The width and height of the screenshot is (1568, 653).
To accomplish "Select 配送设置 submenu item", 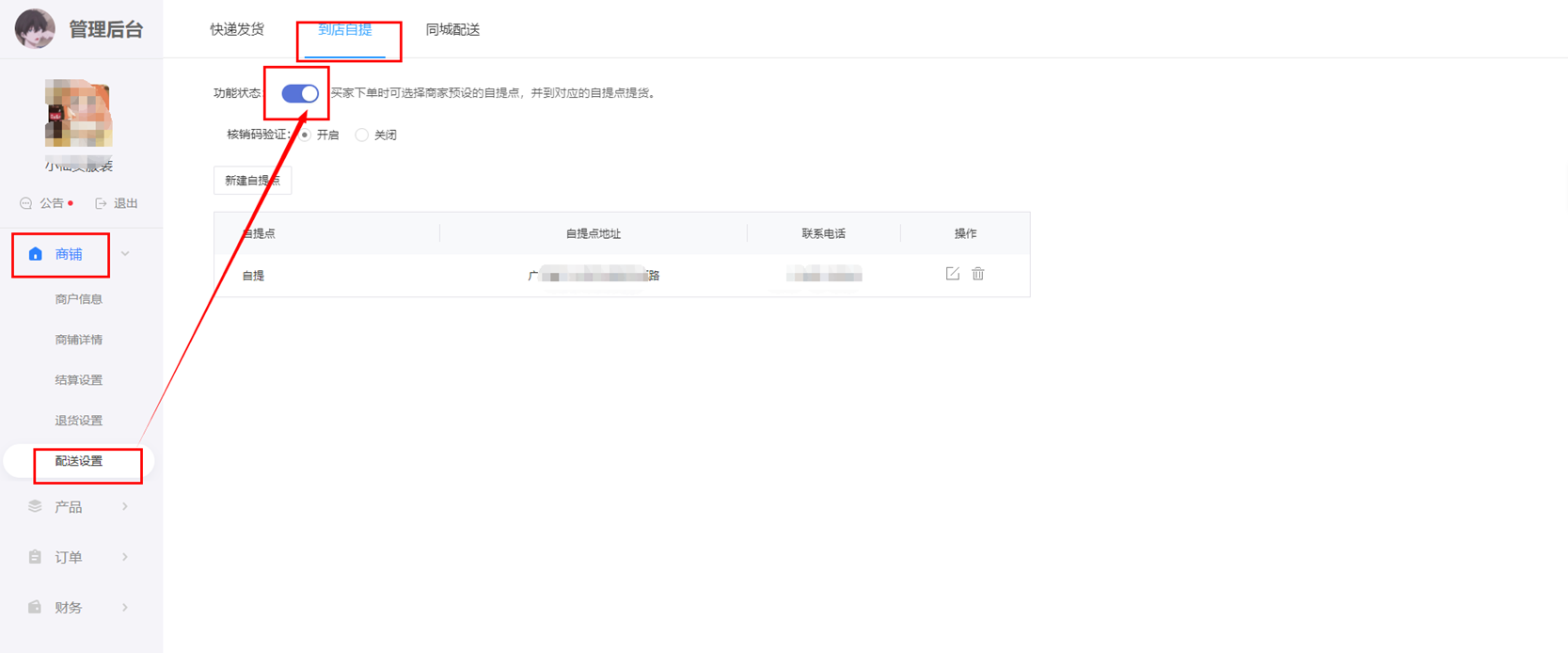I will [79, 461].
